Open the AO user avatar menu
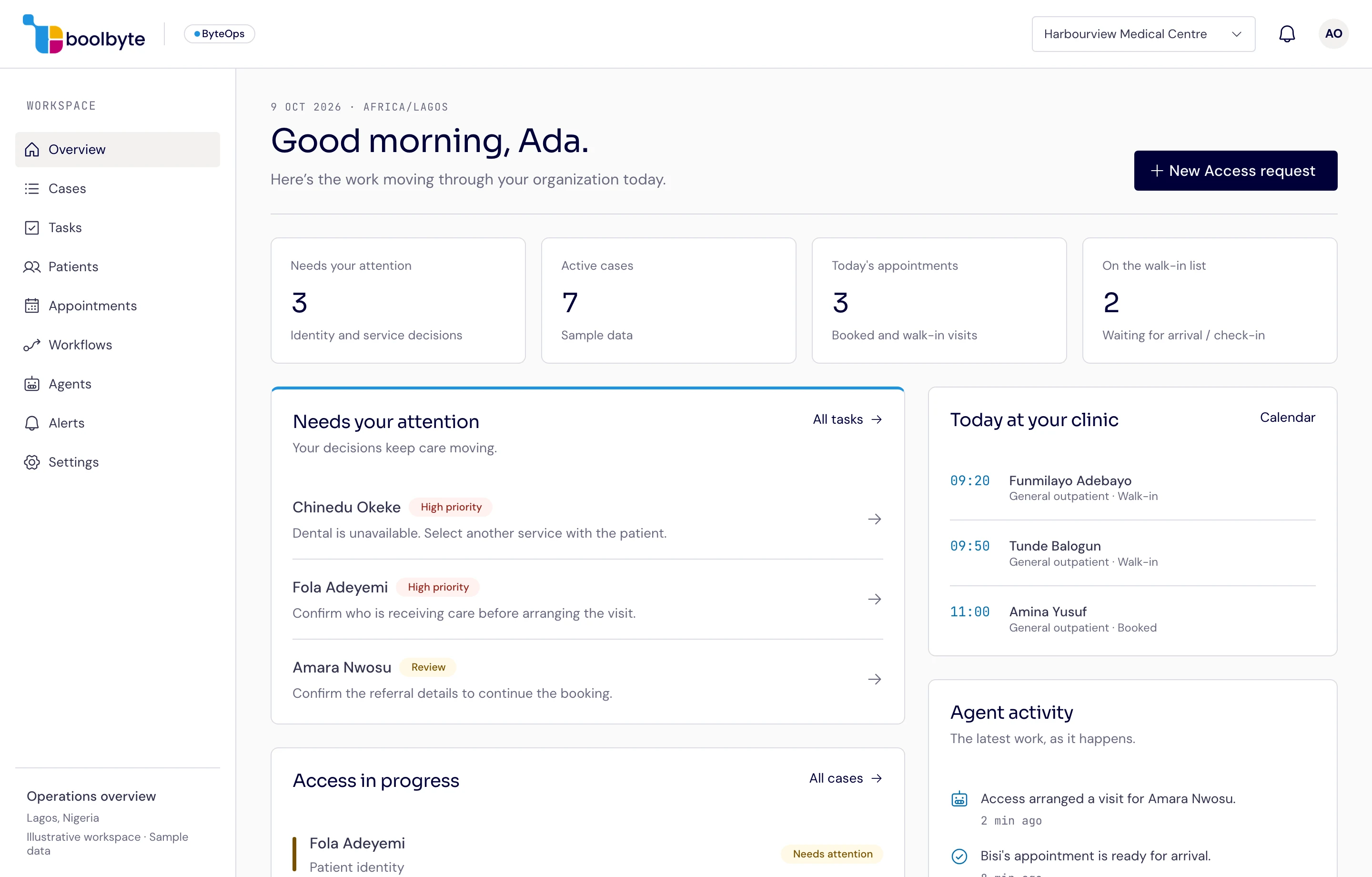Viewport: 1372px width, 877px height. point(1333,34)
